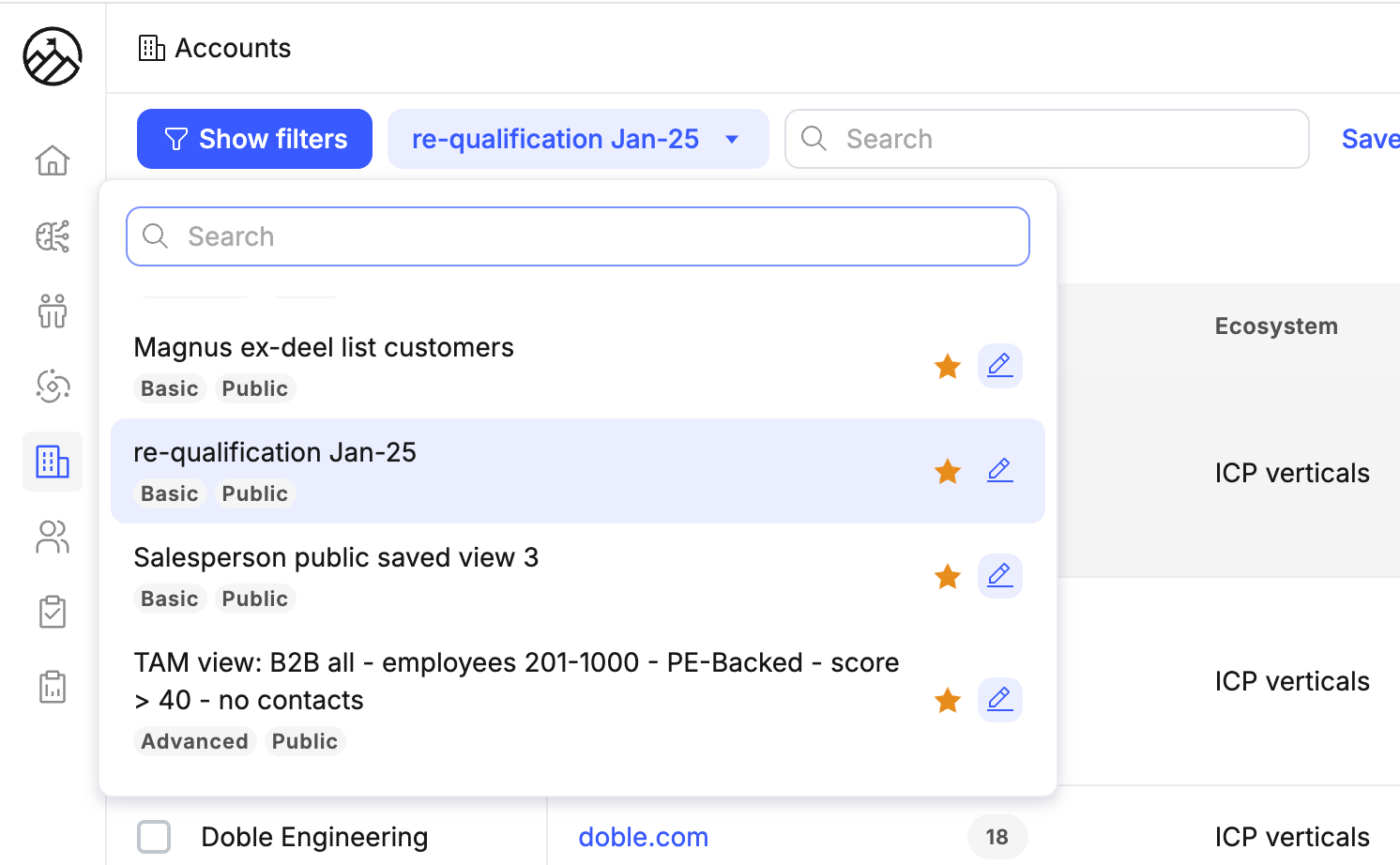Edit the Magnus ex-deel list customers view
The height and width of the screenshot is (865, 1400).
pyautogui.click(x=999, y=366)
